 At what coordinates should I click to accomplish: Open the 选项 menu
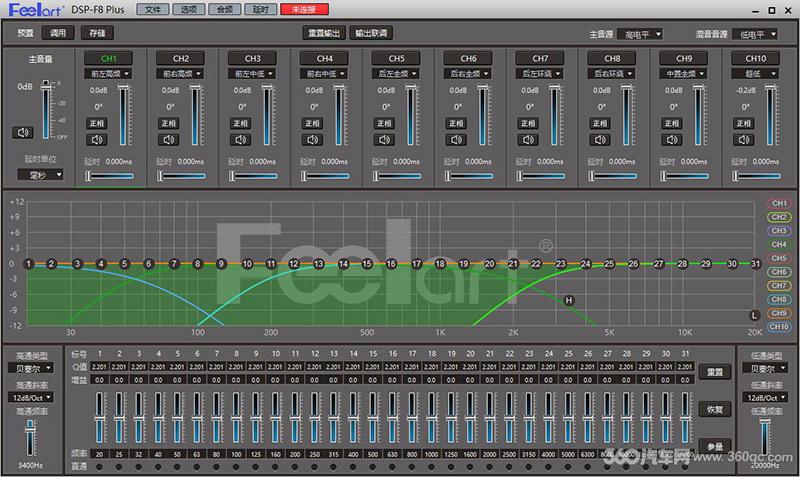tap(189, 9)
